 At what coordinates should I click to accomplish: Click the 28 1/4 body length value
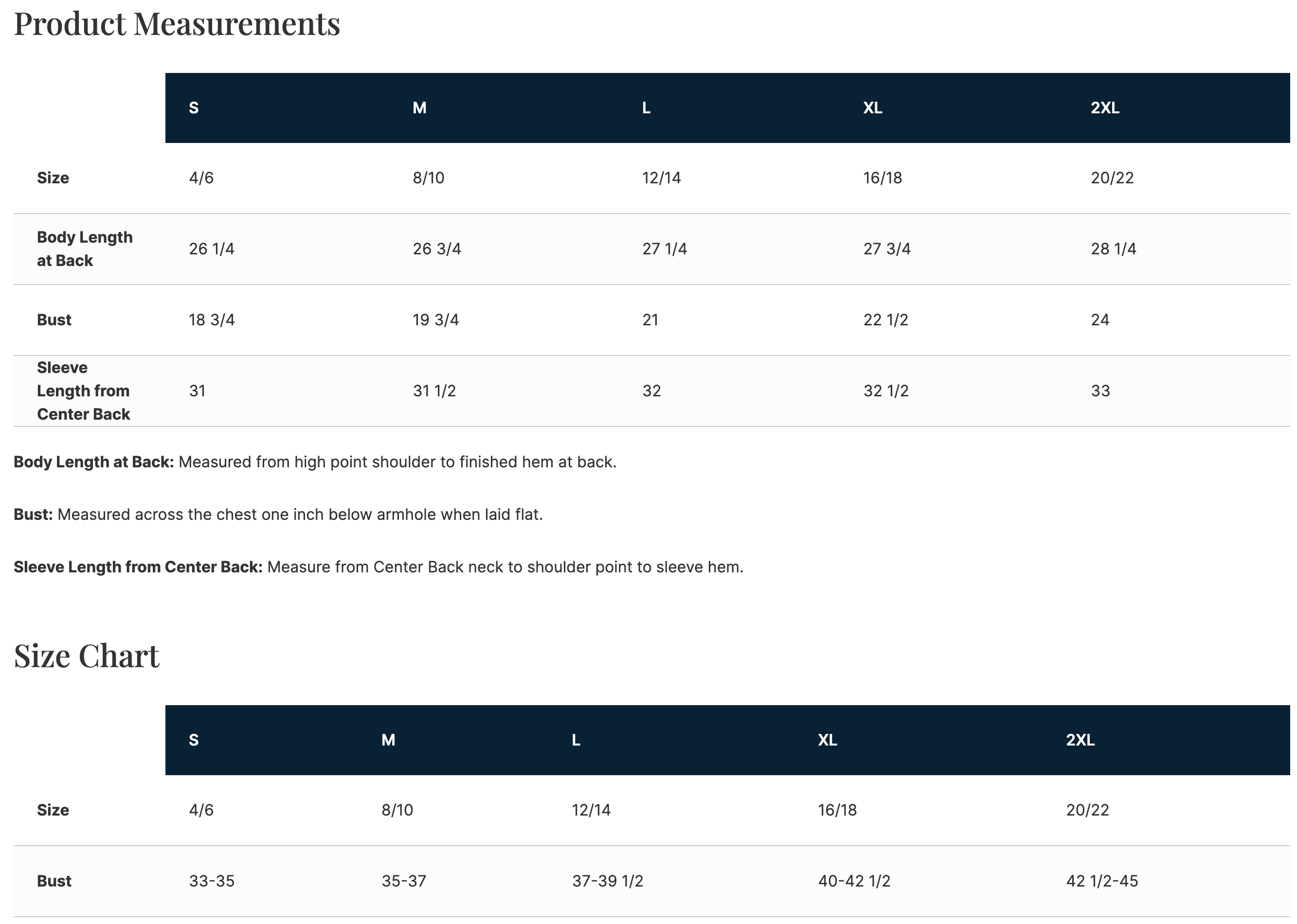[x=1113, y=249]
